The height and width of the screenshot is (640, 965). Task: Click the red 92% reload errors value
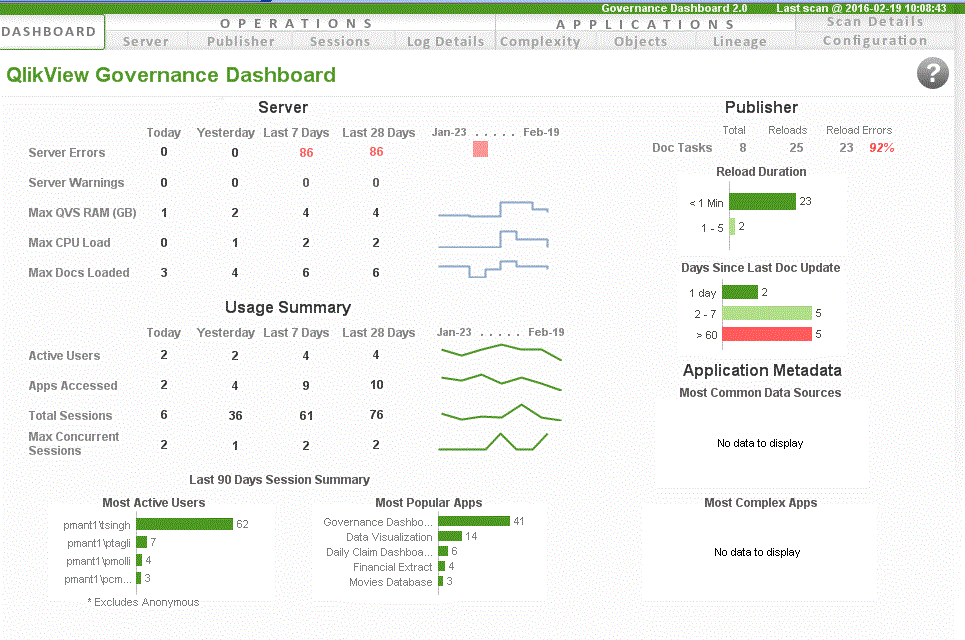(x=881, y=148)
